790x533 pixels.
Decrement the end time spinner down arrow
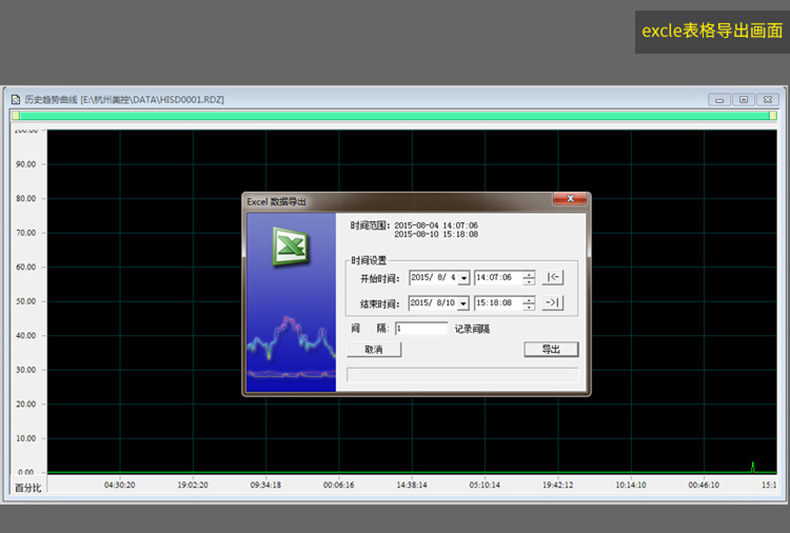(x=529, y=307)
